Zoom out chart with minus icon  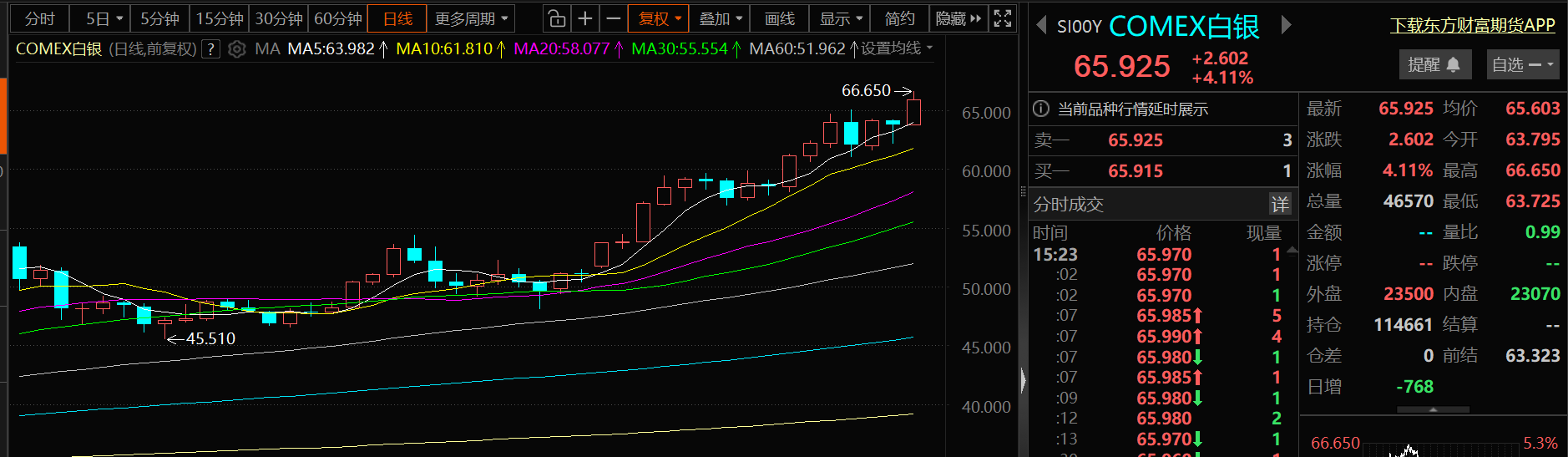click(x=614, y=18)
